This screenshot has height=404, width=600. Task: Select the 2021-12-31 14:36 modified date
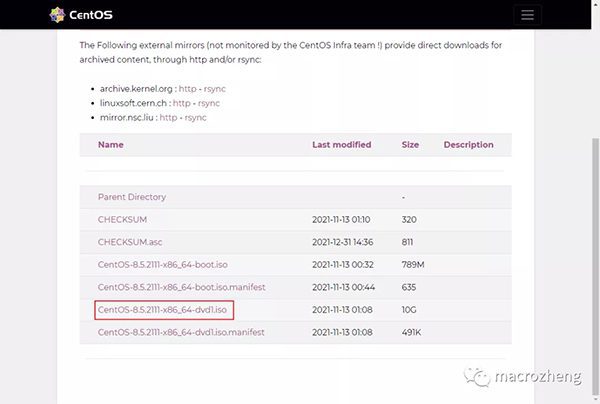click(x=342, y=242)
